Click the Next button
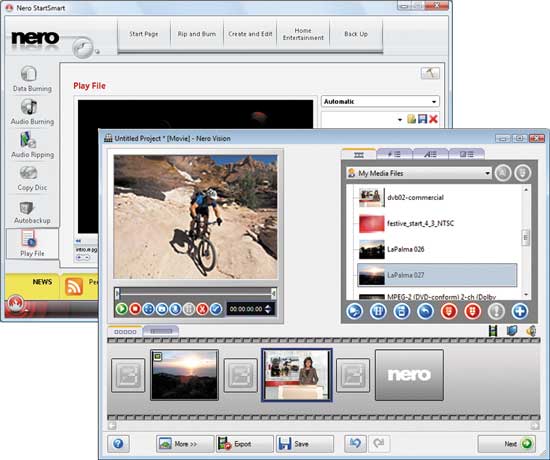This screenshot has width=550, height=460. click(507, 444)
